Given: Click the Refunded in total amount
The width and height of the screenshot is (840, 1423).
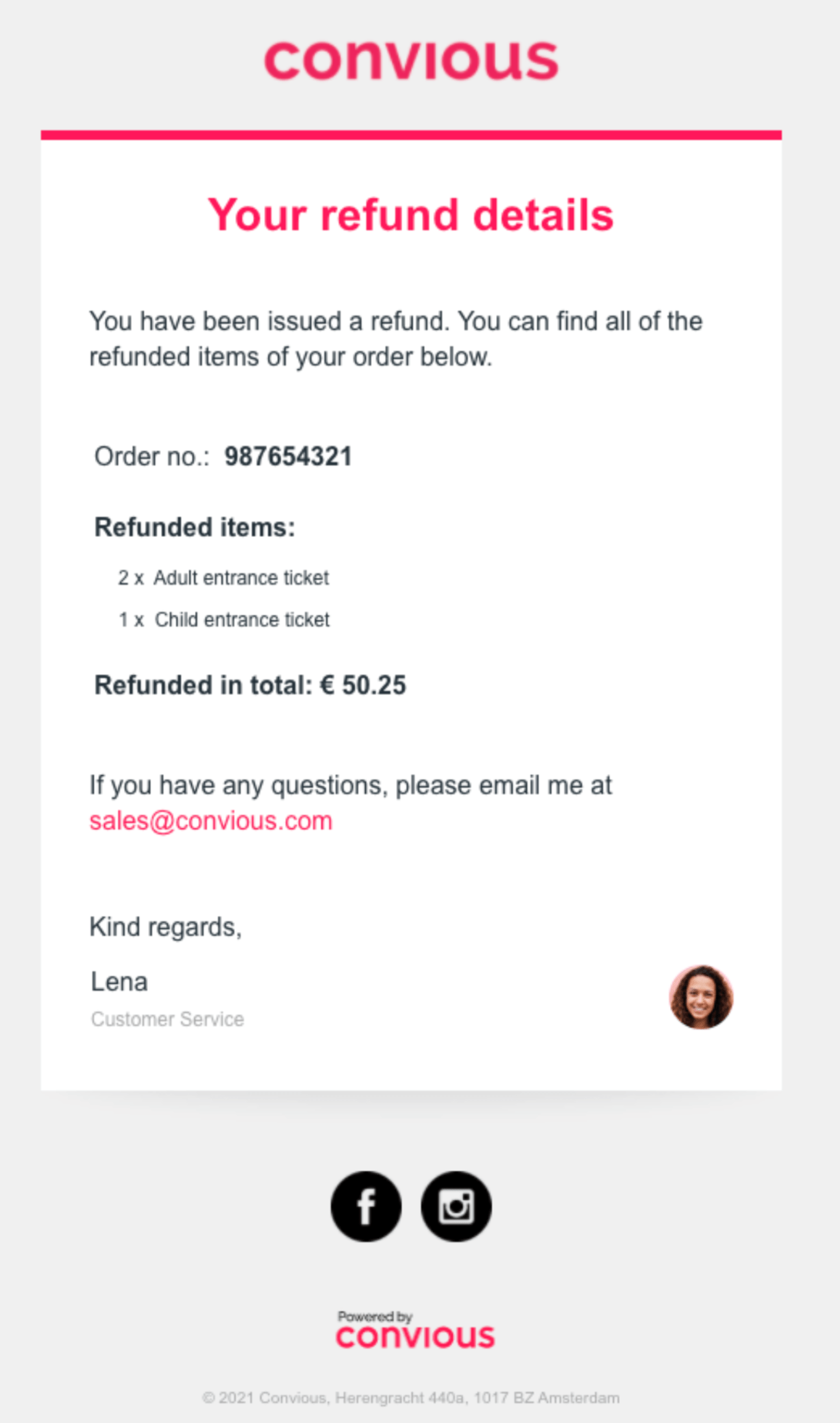Looking at the screenshot, I should 250,685.
